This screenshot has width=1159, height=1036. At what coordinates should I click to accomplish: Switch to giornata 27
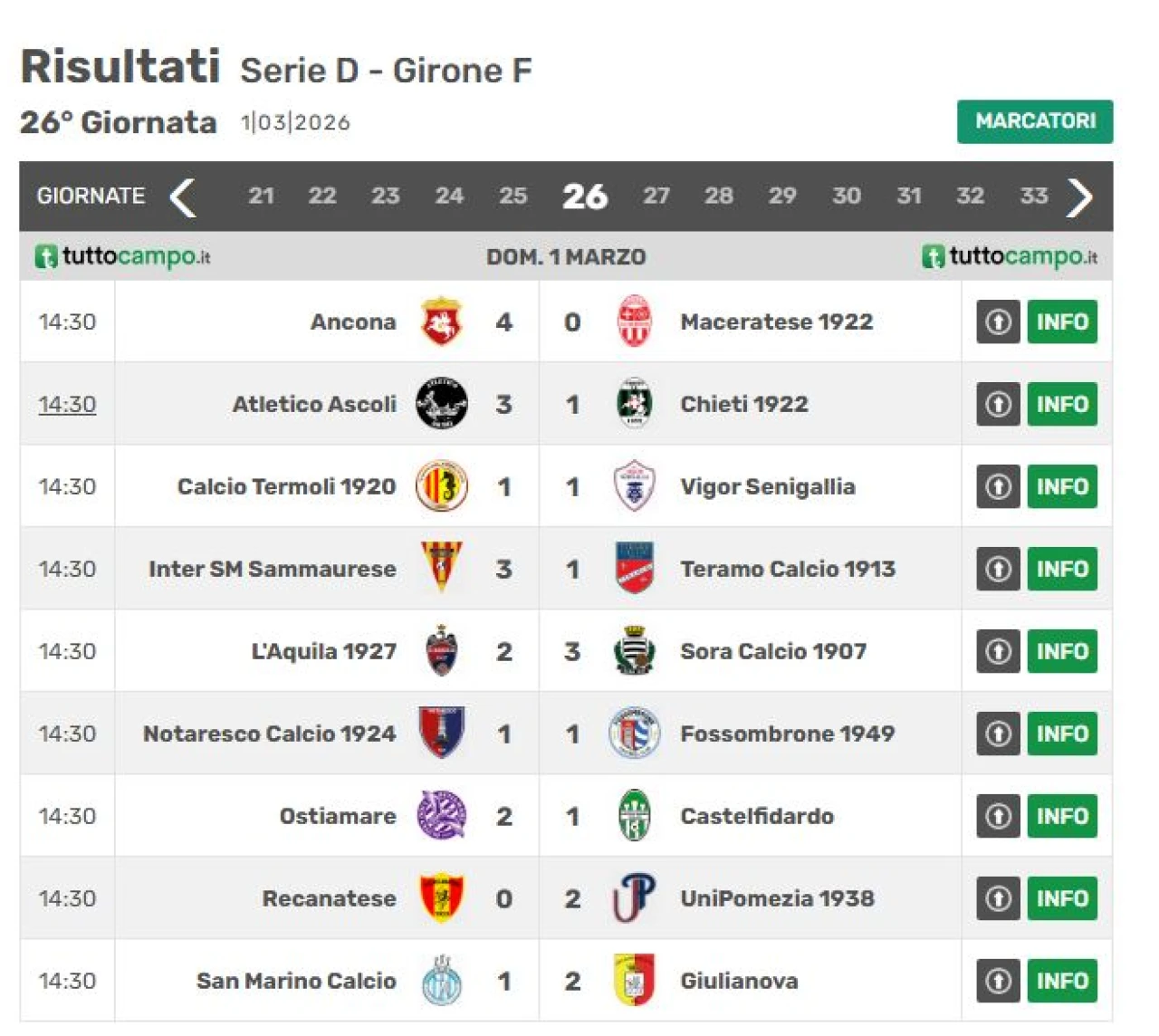coord(656,196)
